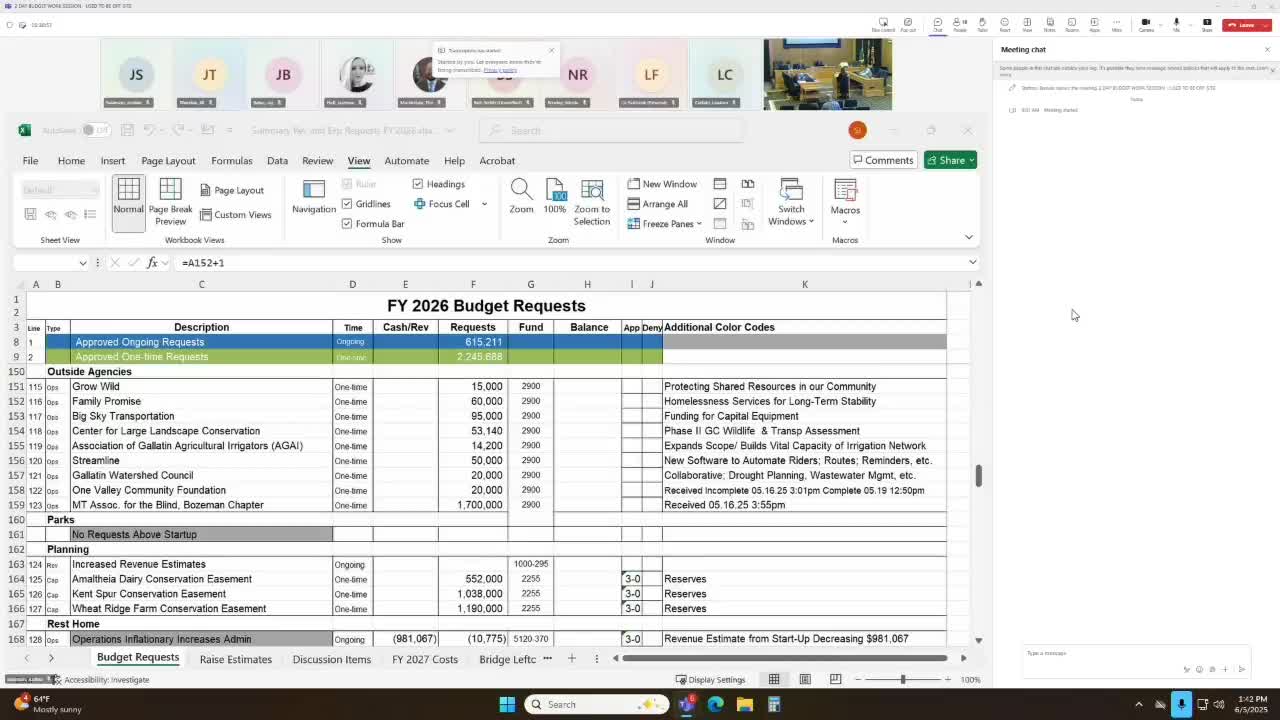Open Teams Chat panel icon
1280x720 pixels.
937,24
